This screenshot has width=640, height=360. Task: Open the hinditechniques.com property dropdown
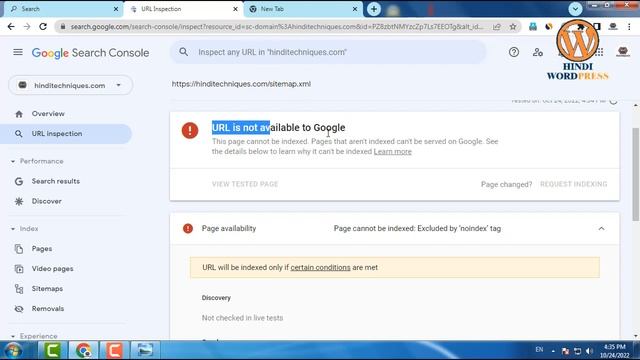[71, 85]
